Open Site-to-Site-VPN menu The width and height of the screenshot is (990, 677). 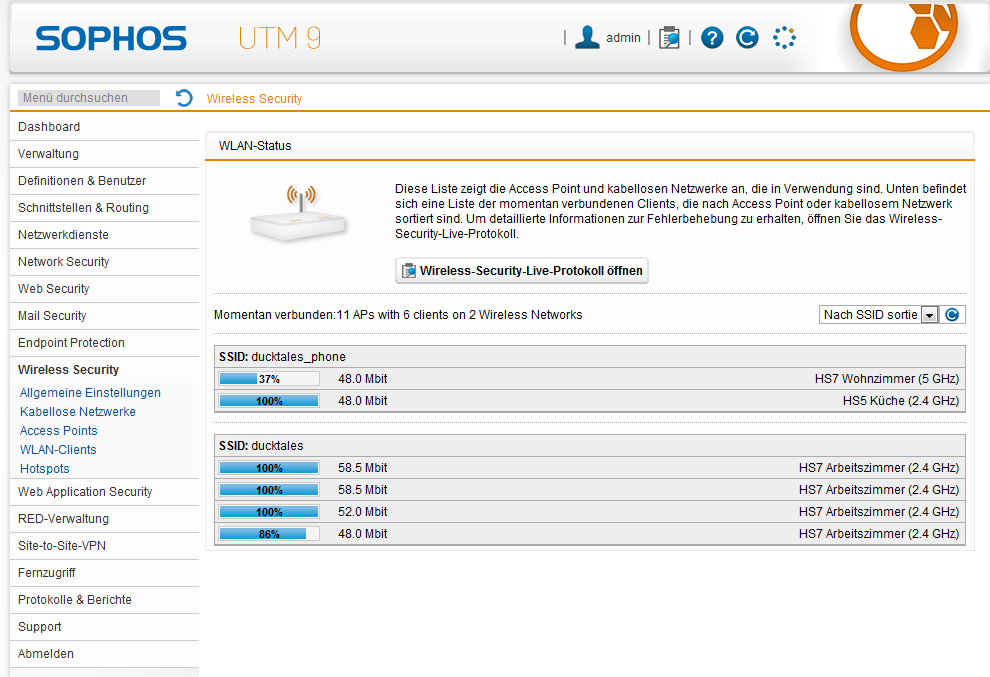pos(104,546)
